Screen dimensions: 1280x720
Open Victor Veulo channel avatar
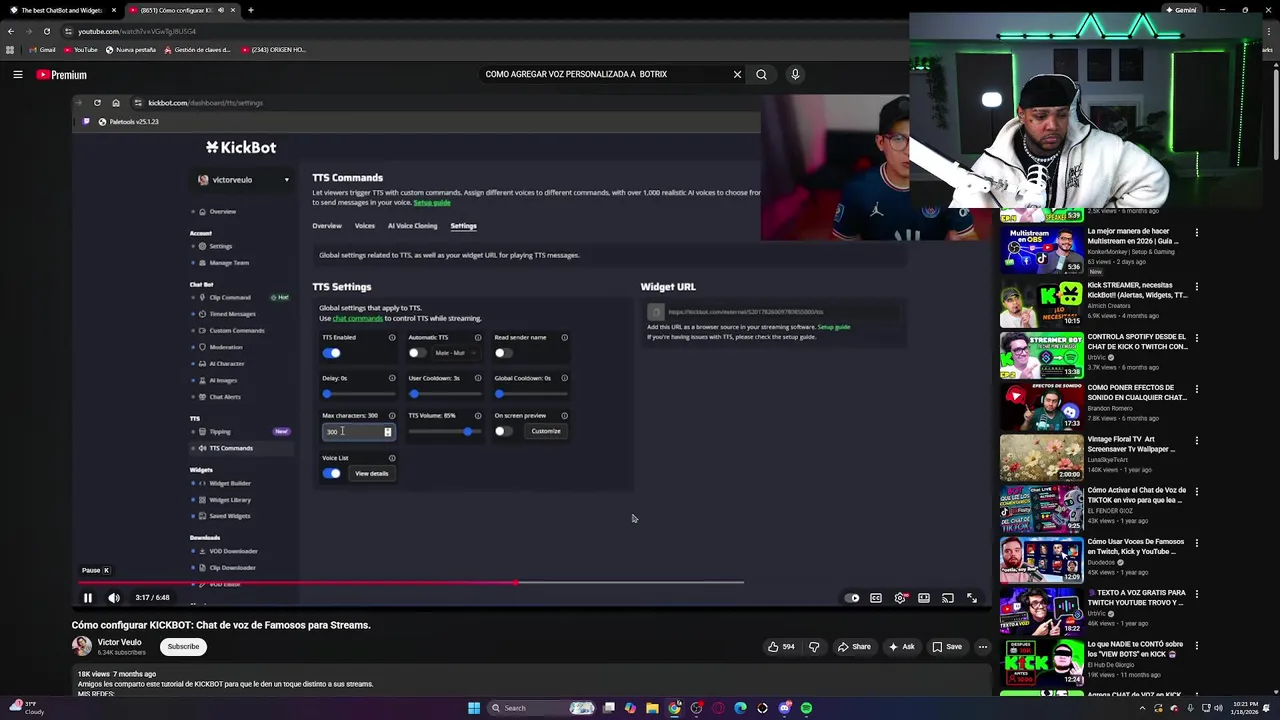click(82, 646)
